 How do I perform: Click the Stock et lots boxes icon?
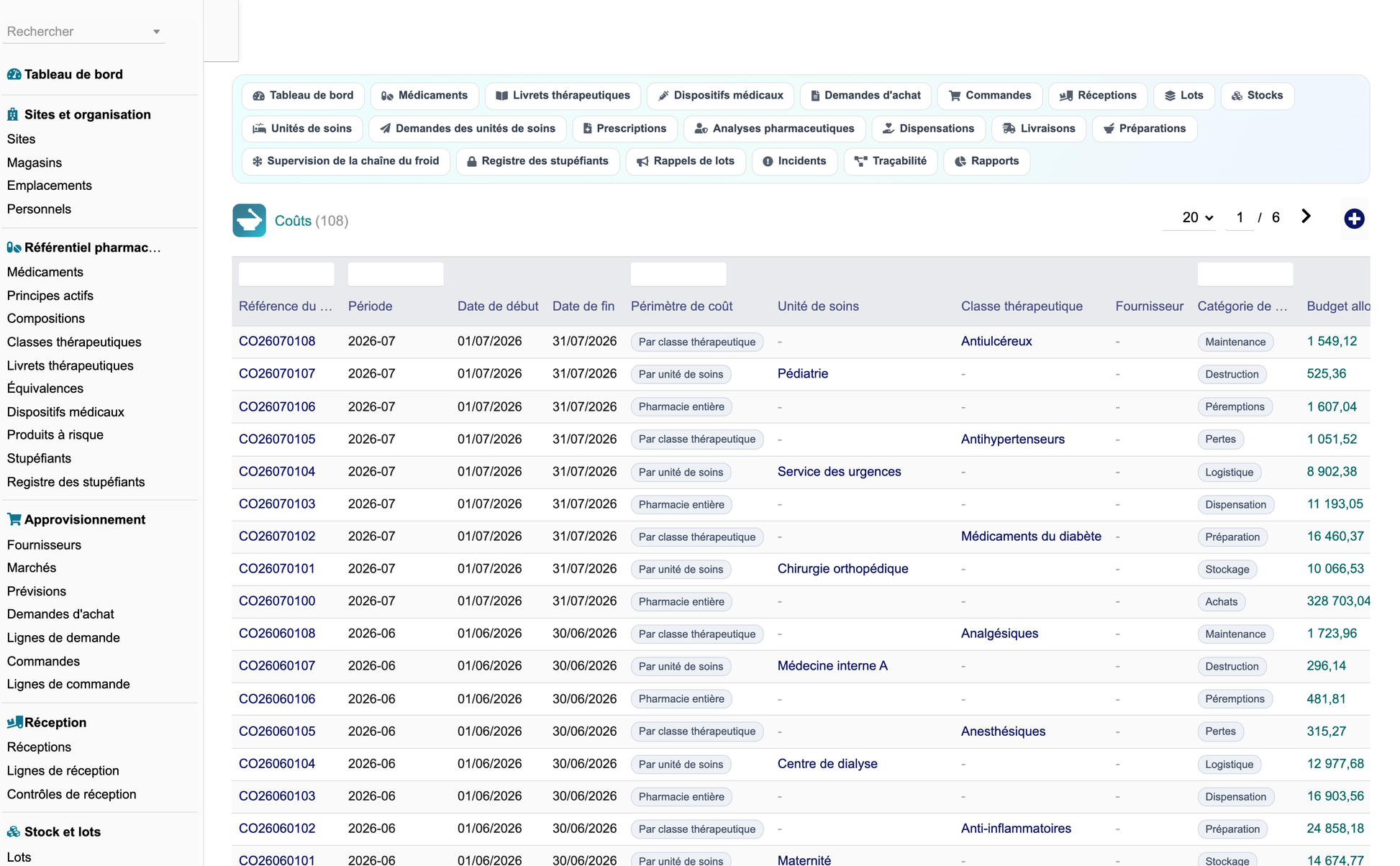[14, 831]
